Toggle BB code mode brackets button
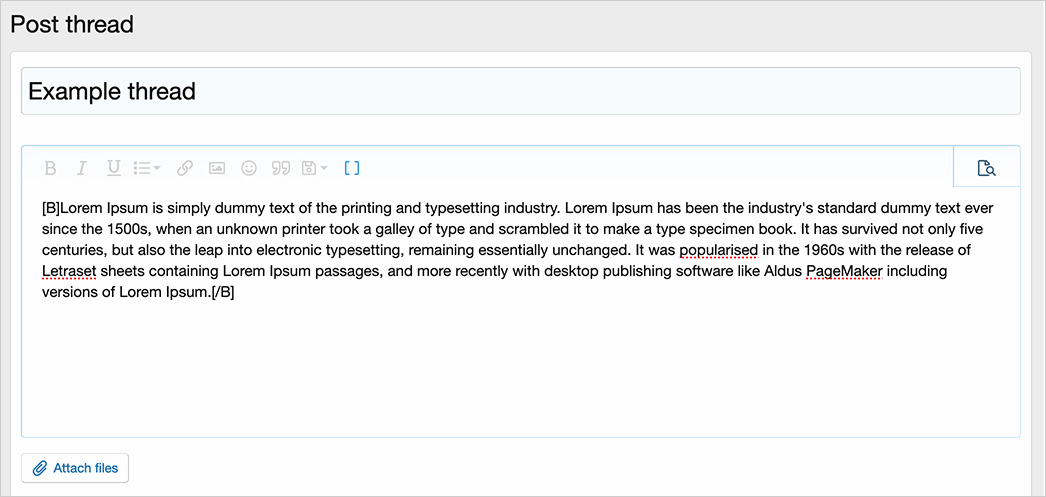Screen dimensions: 1046x497 pos(351,168)
